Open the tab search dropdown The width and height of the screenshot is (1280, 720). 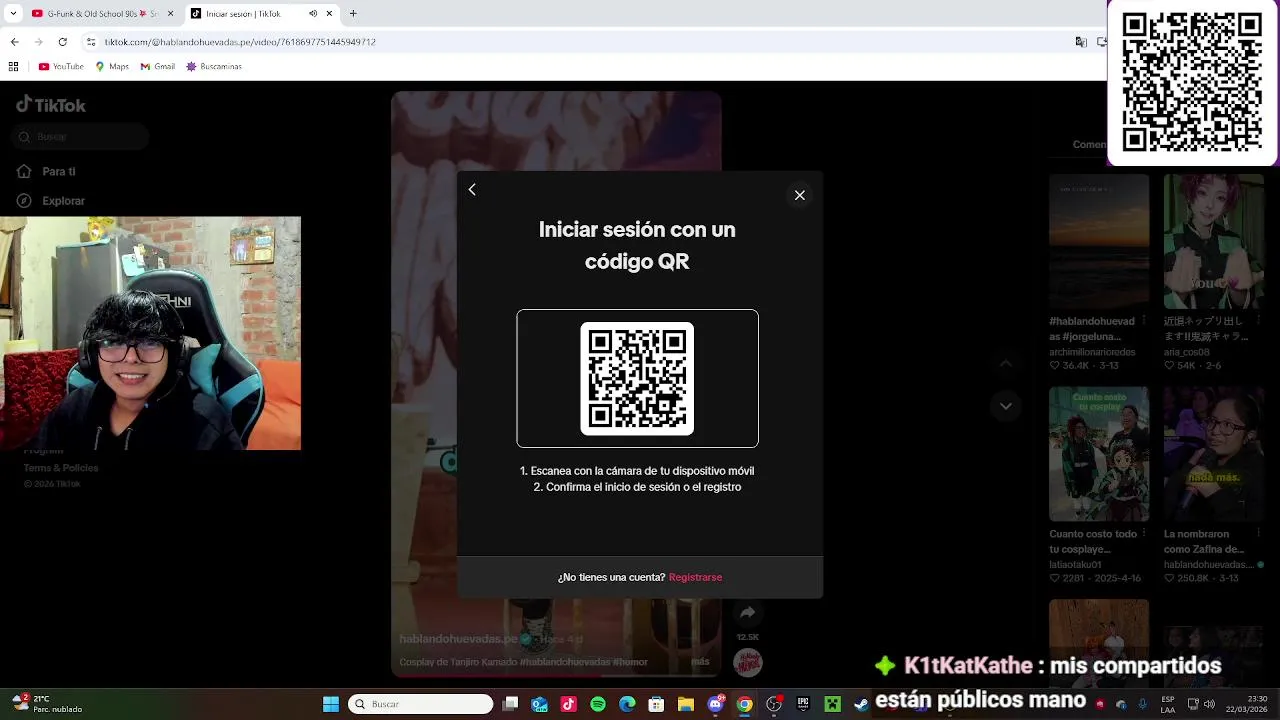[x=12, y=14]
